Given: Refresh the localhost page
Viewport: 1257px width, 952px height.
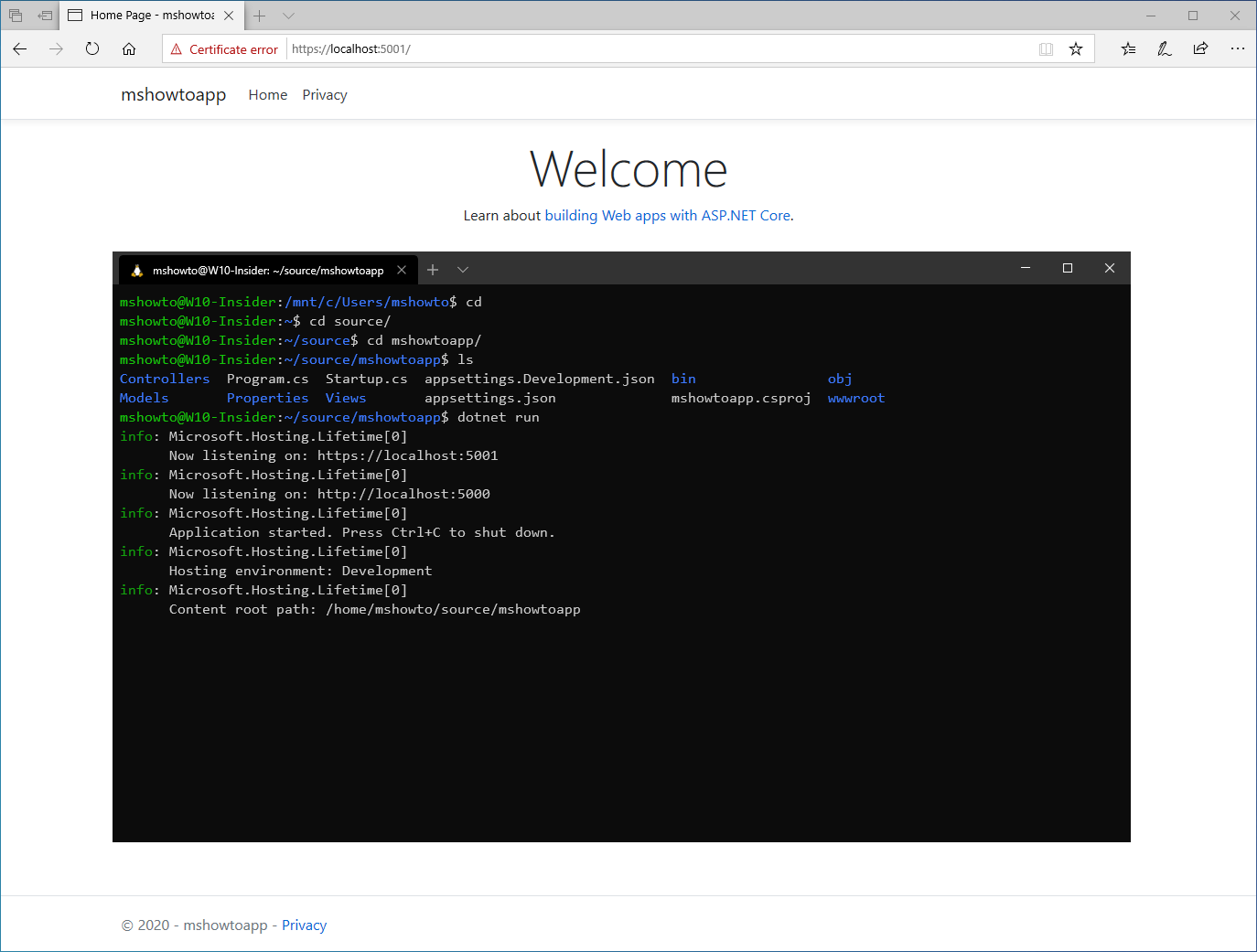Looking at the screenshot, I should click(92, 48).
